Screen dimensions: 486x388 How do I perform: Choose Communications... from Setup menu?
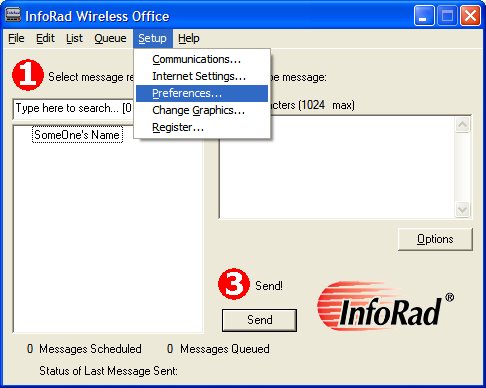tap(202, 59)
